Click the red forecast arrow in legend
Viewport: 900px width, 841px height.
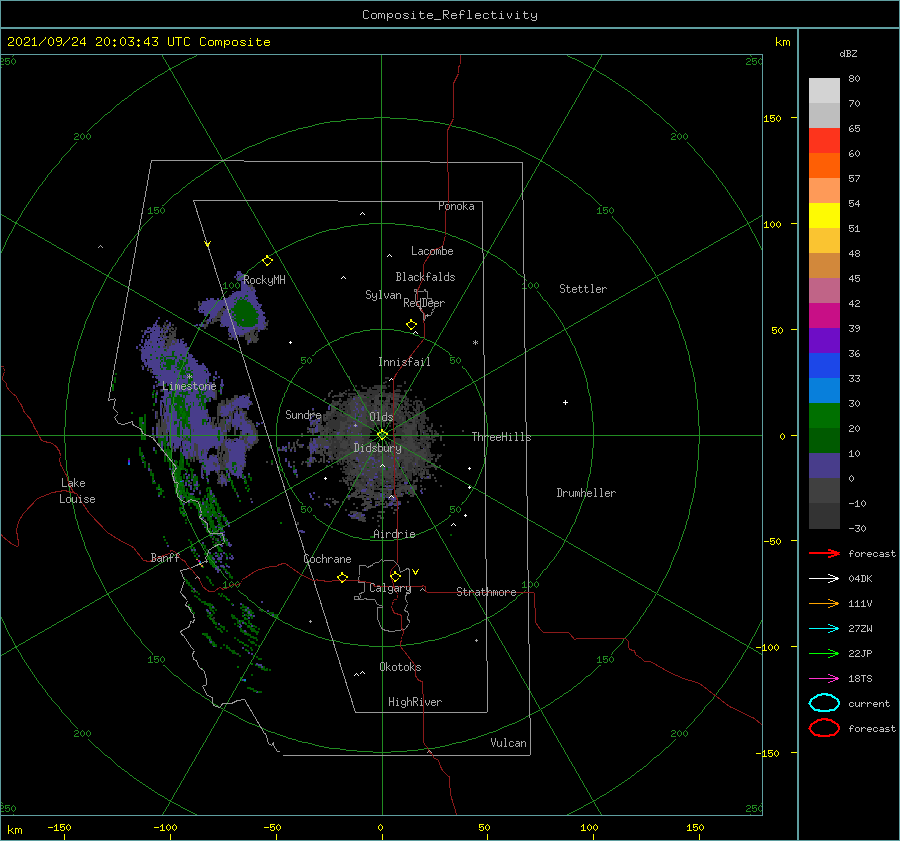(x=824, y=553)
